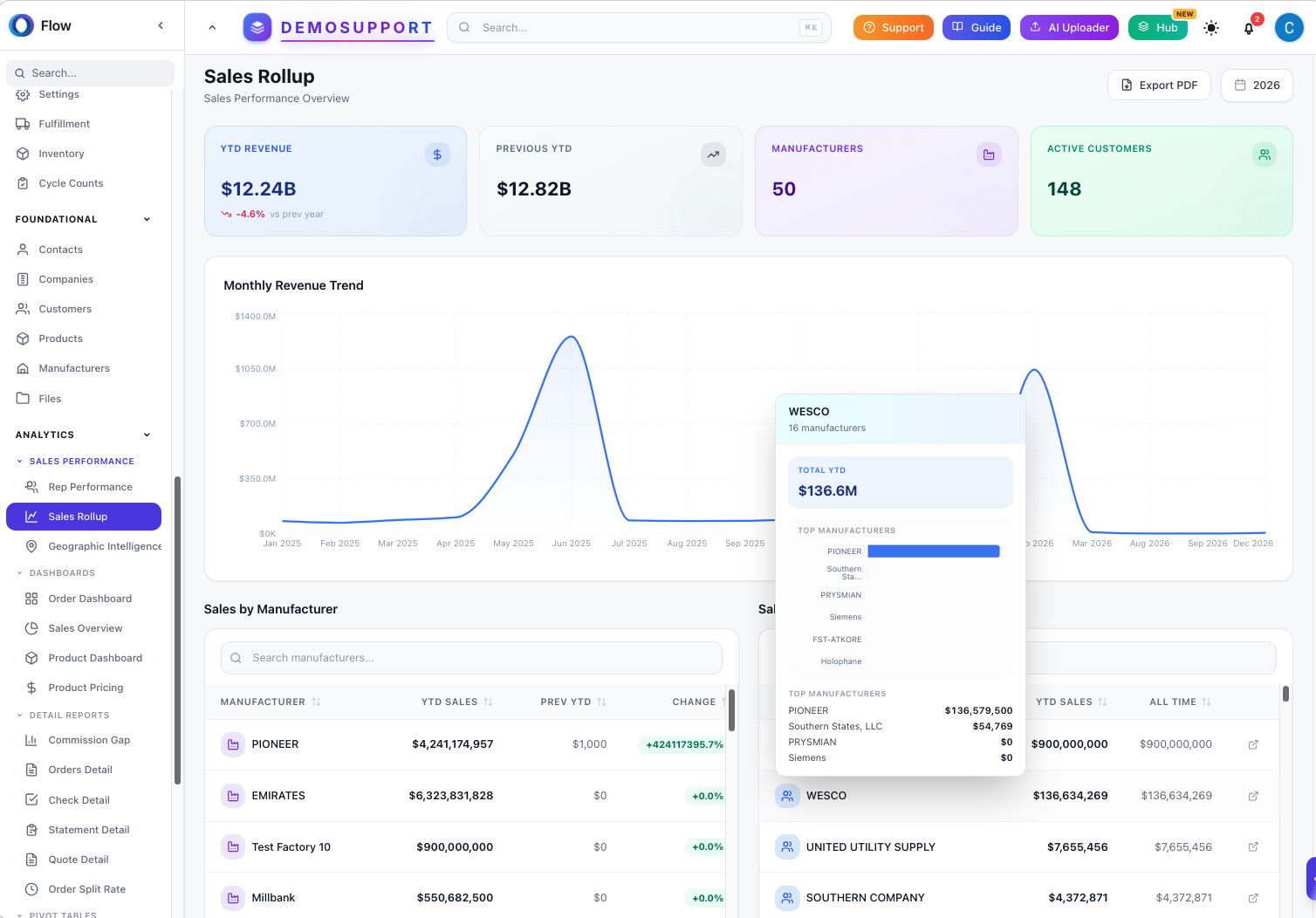Open WESCO's external link icon
The height and width of the screenshot is (918, 1316).
[x=1253, y=796]
